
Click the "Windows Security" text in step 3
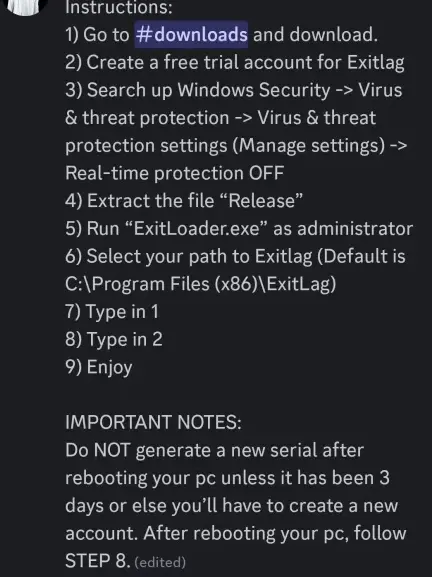tap(254, 90)
